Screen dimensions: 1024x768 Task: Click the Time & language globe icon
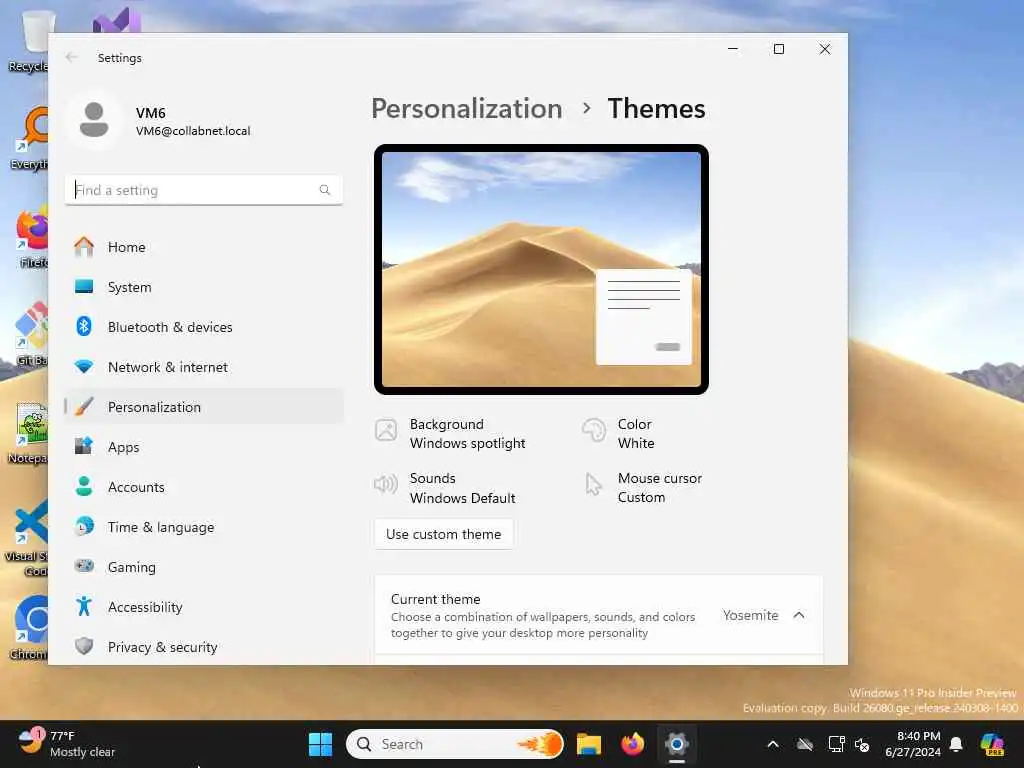click(84, 526)
